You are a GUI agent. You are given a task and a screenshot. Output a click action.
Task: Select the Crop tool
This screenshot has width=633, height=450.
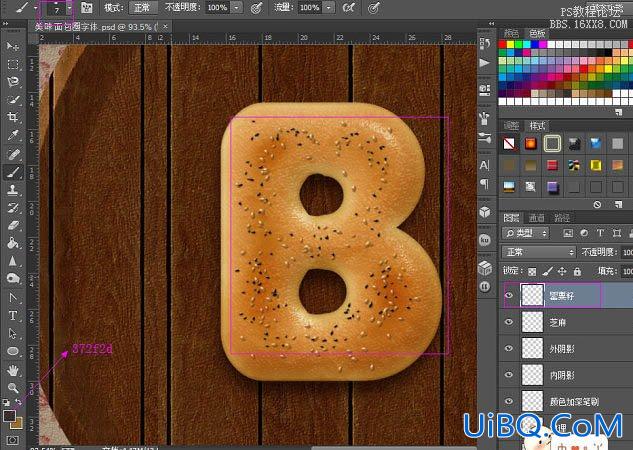click(13, 117)
